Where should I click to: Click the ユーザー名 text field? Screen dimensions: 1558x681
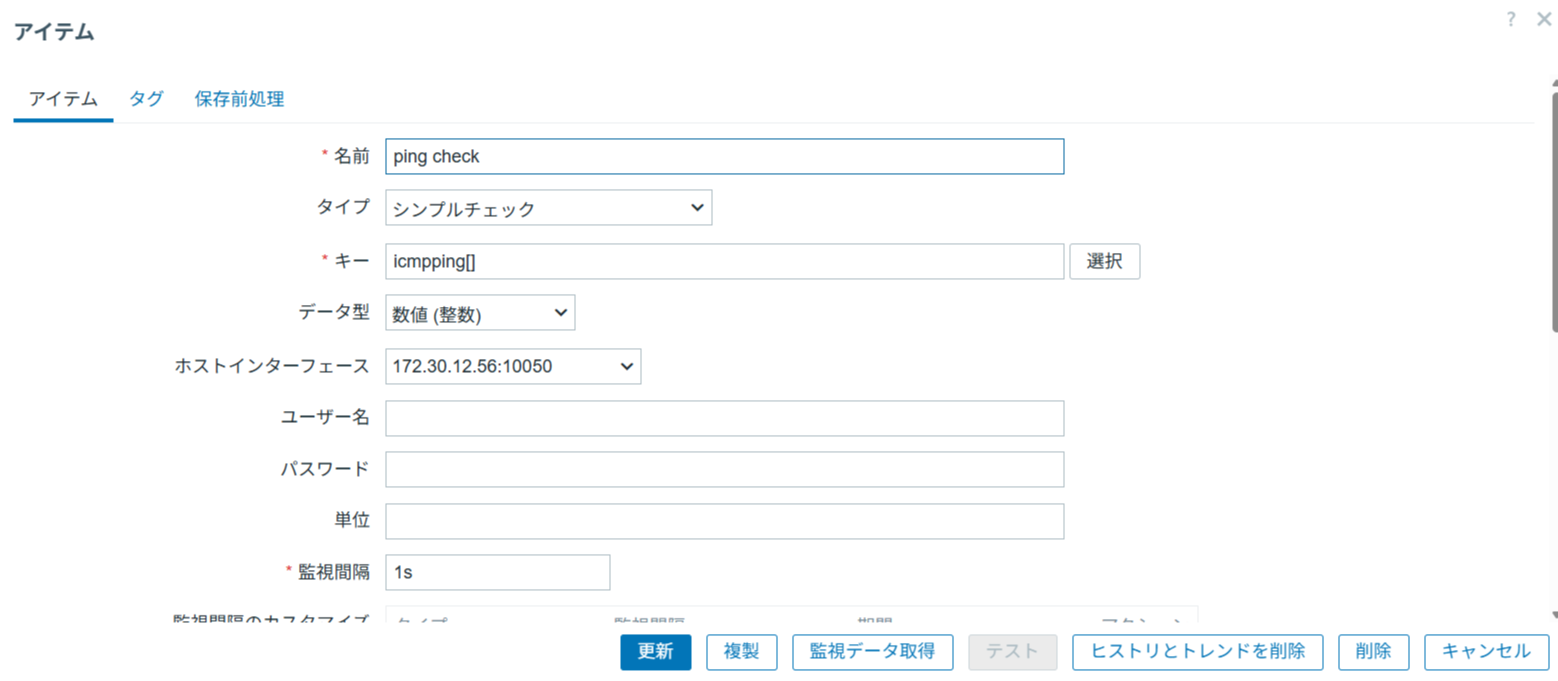(x=724, y=418)
